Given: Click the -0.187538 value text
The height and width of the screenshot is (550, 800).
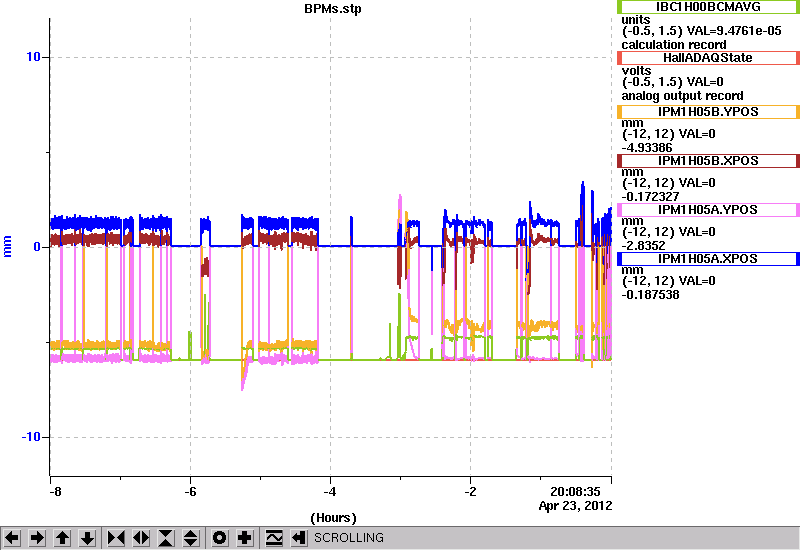Looking at the screenshot, I should pyautogui.click(x=650, y=294).
